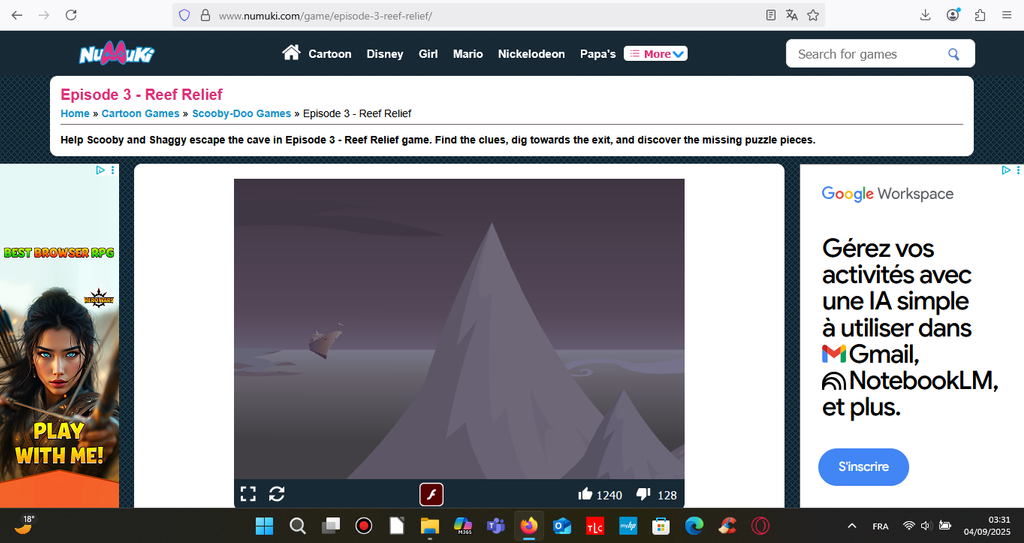Screen dimensions: 1024x543
Task: Open Opera browser from taskbar
Action: coord(760,525)
